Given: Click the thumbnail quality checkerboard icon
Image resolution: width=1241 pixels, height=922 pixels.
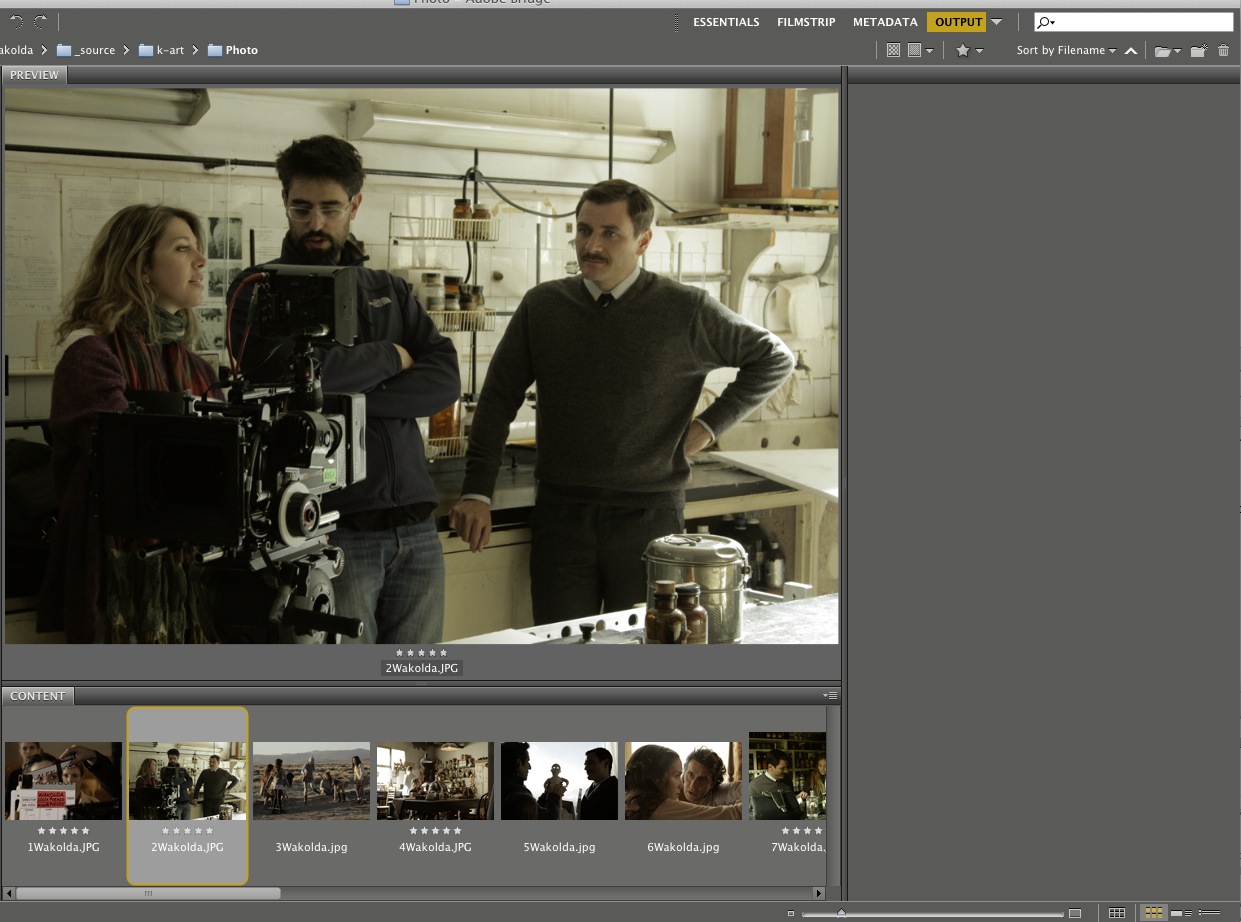Looking at the screenshot, I should 893,51.
